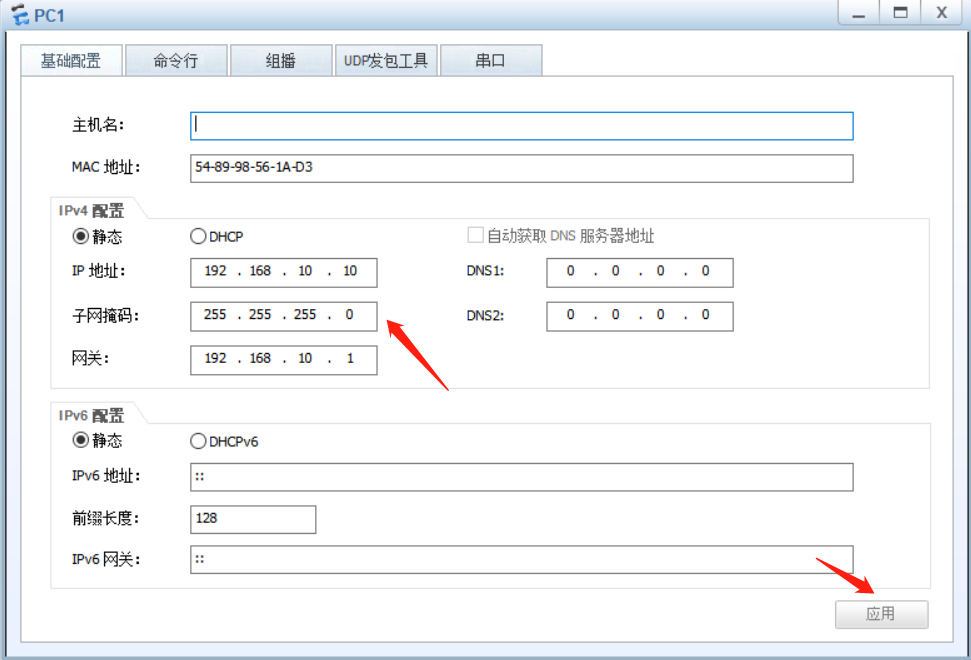Close the PC1 window
The image size is (971, 660).
(x=941, y=12)
